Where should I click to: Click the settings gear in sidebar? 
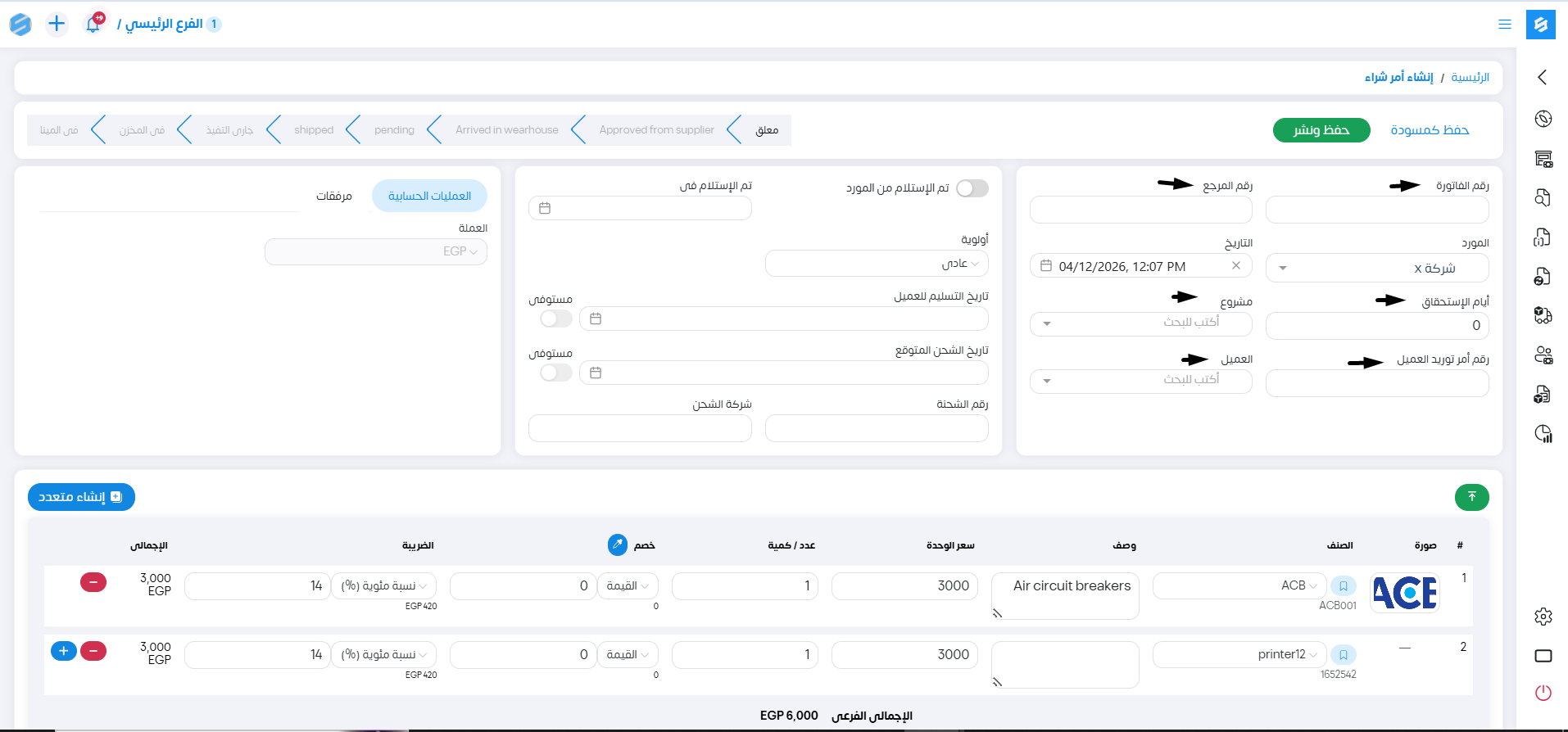point(1543,617)
